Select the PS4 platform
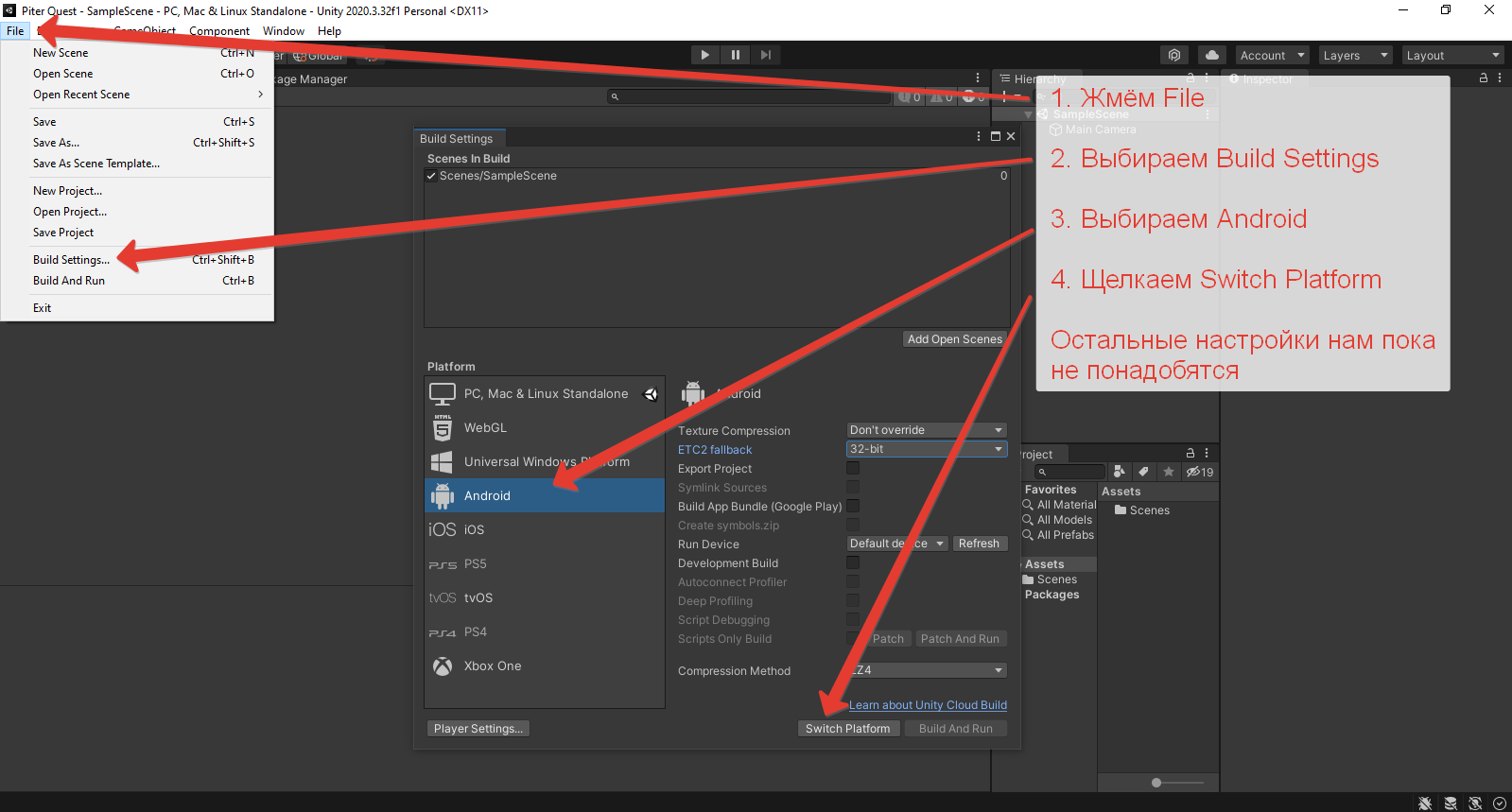This screenshot has width=1512, height=812. 545,631
